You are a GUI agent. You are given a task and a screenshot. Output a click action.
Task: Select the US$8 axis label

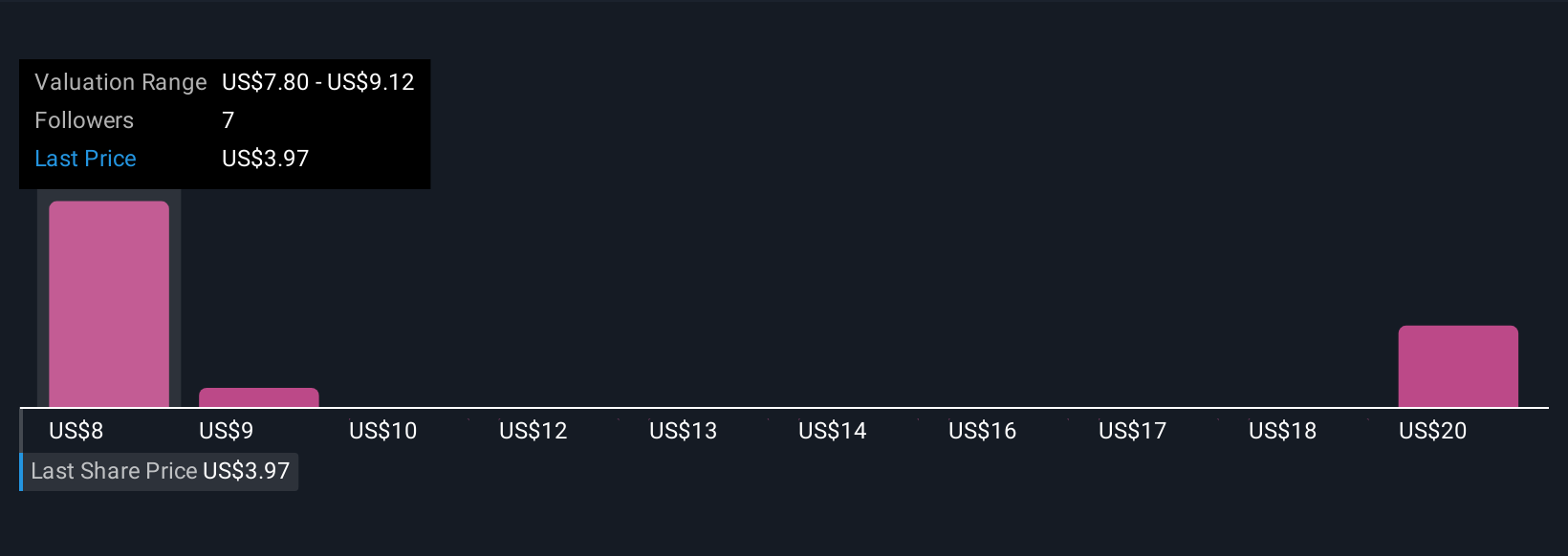(76, 431)
